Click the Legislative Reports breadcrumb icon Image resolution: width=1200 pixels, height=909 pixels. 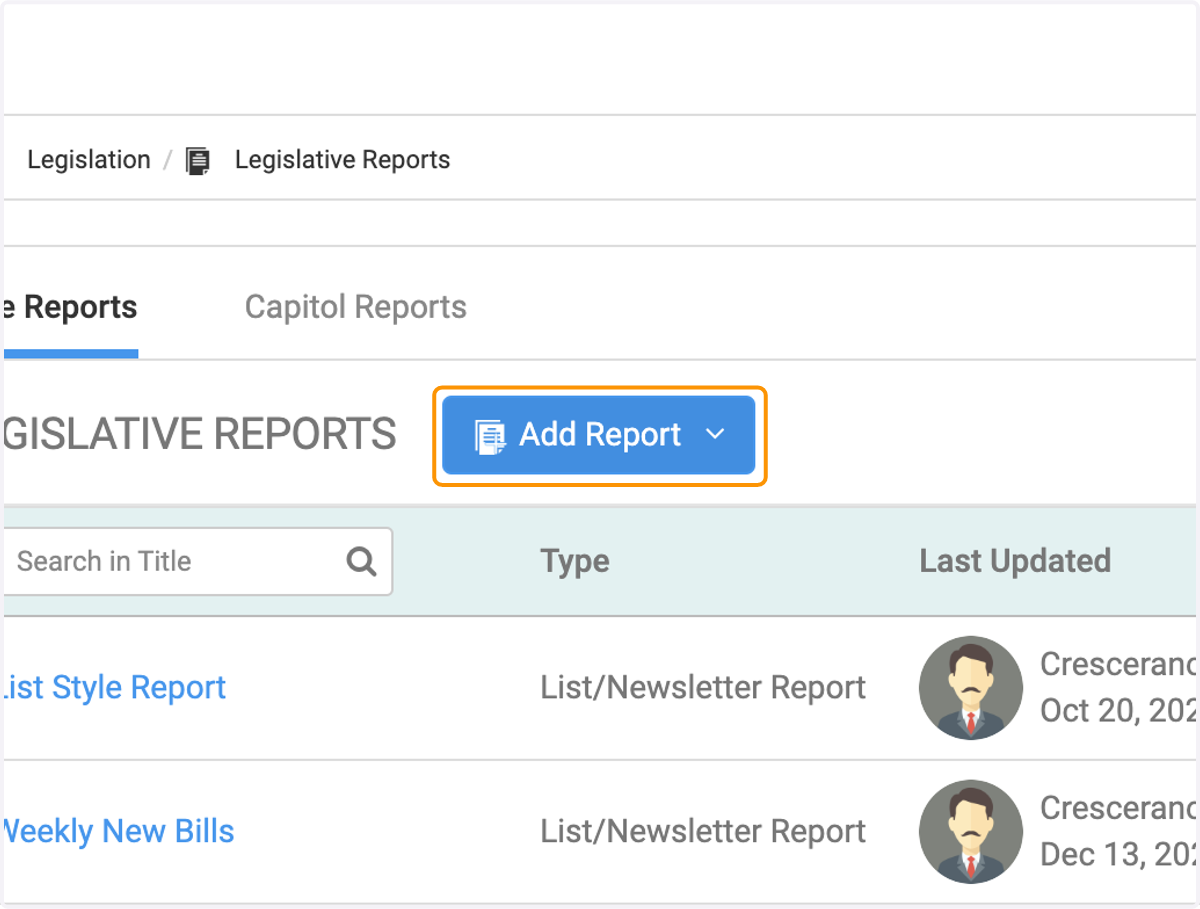tap(198, 161)
